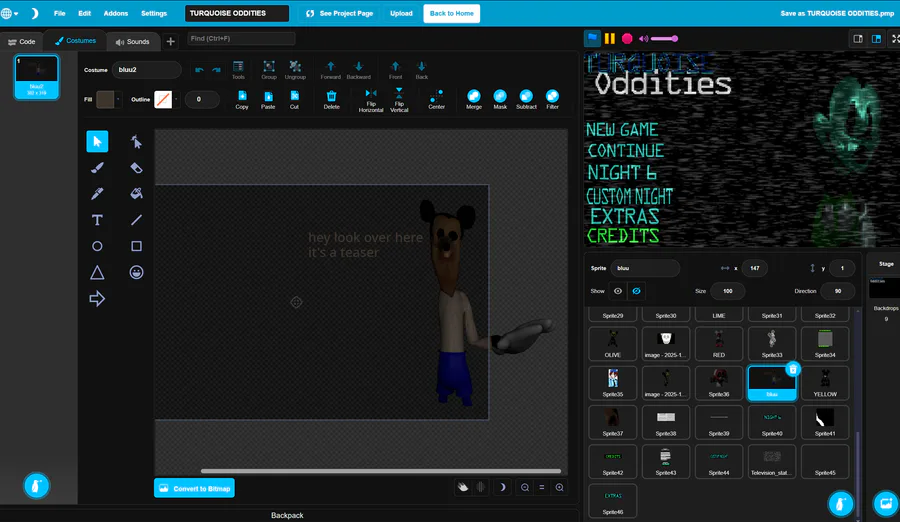Open the Fill color dropdown
Viewport: 900px width, 522px height.
(x=118, y=99)
